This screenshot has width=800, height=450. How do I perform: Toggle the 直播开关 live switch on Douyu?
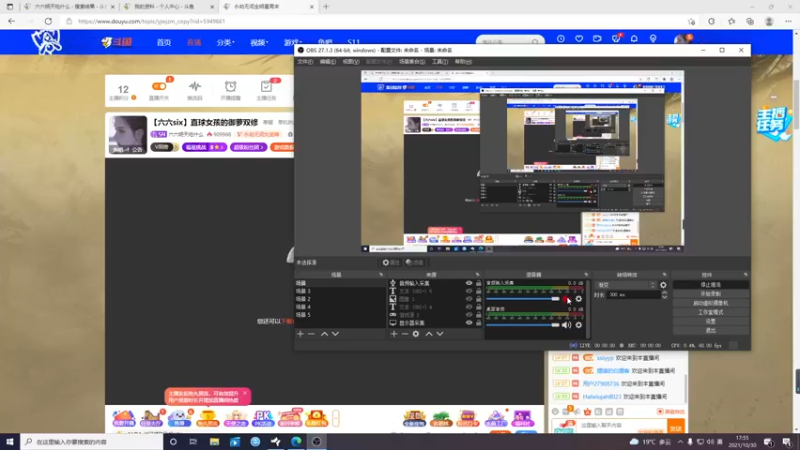point(159,86)
